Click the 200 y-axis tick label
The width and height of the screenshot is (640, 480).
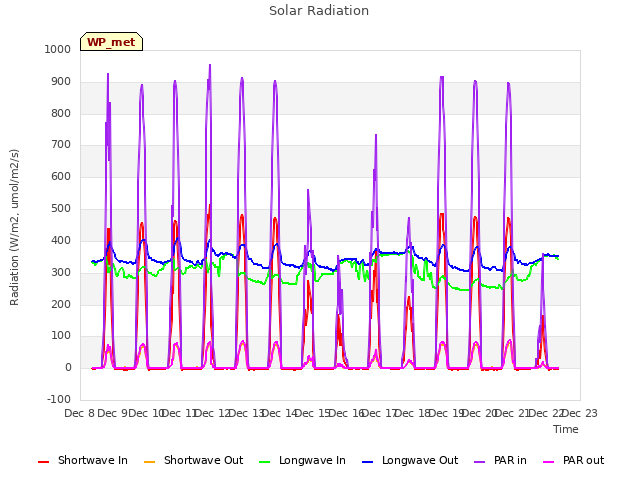tap(61, 304)
